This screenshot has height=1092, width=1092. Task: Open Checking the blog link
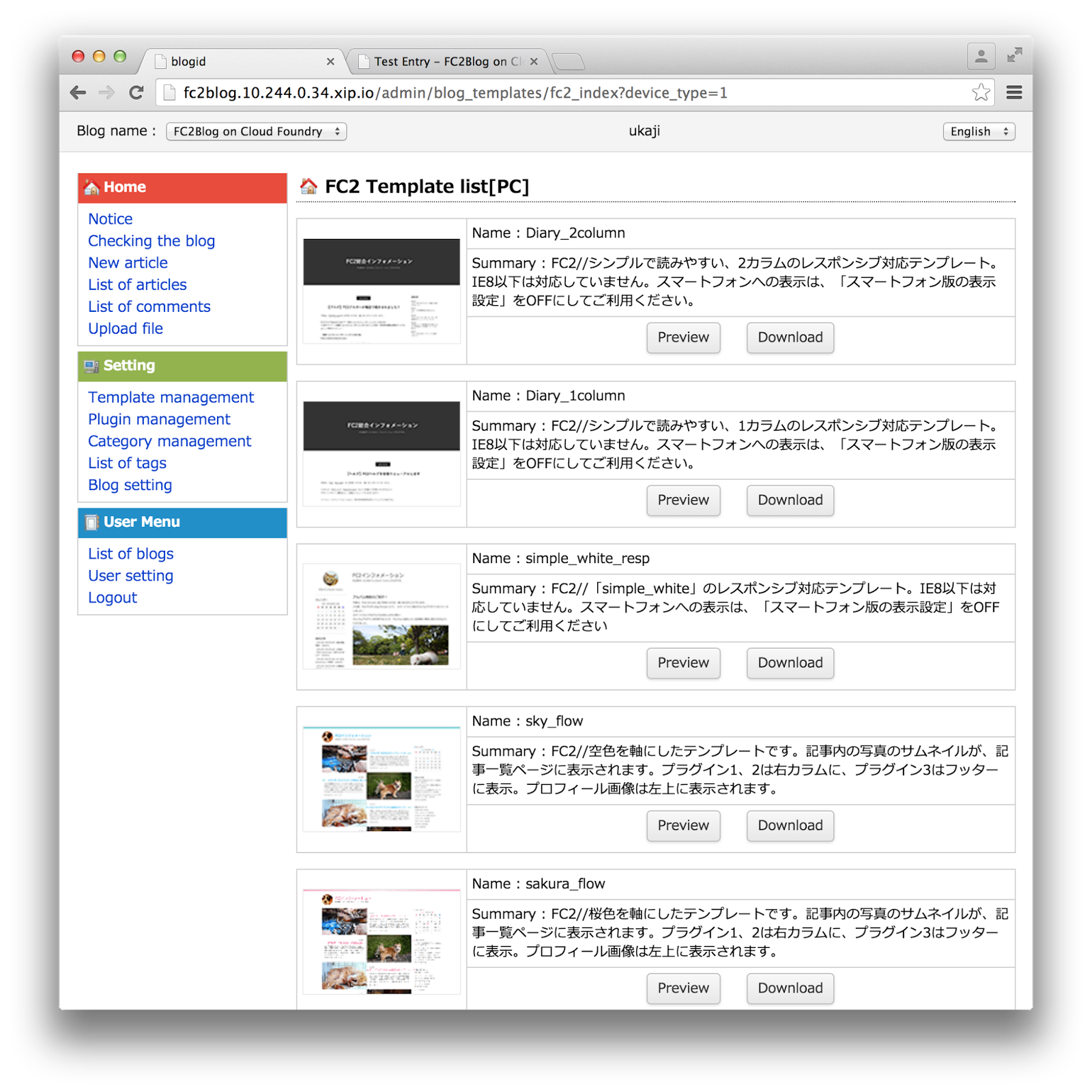[x=152, y=241]
